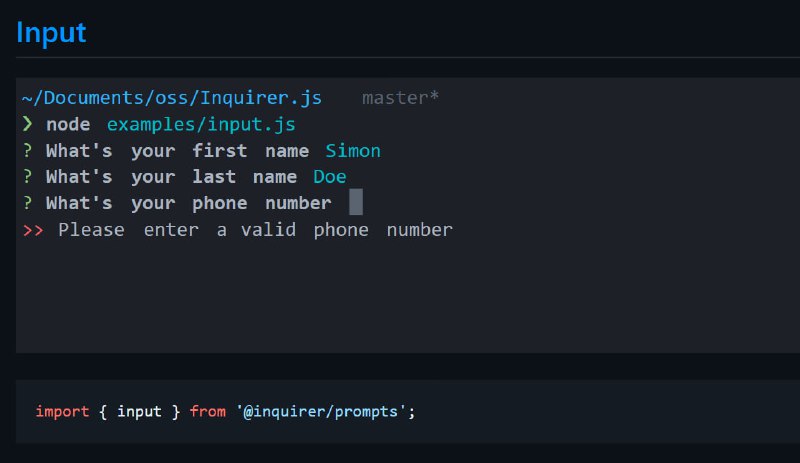Click the '@inquirer/prompts' string in code

(321, 411)
